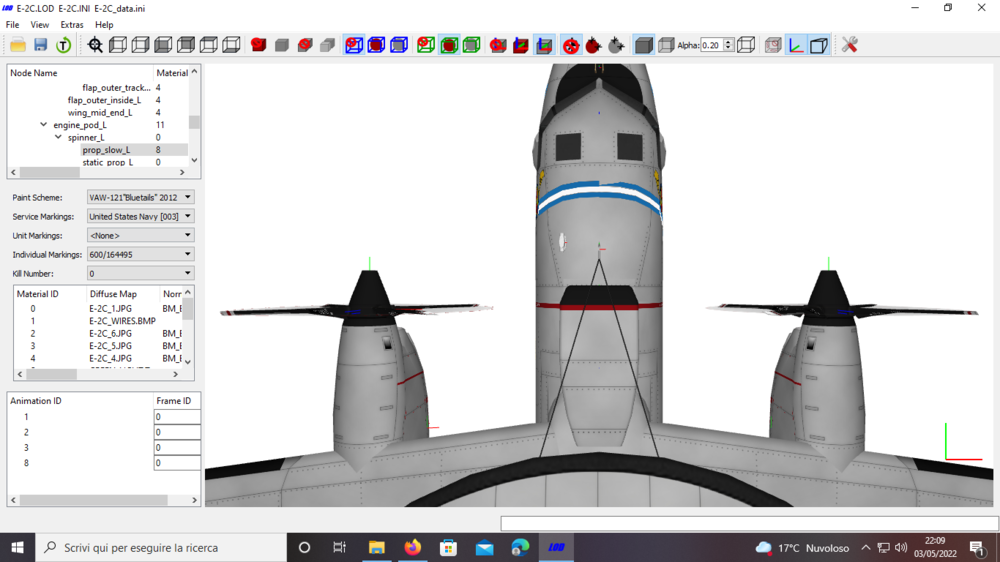The width and height of the screenshot is (1000, 562).
Task: Click Frame ID field for animation 8
Action: pyautogui.click(x=177, y=462)
